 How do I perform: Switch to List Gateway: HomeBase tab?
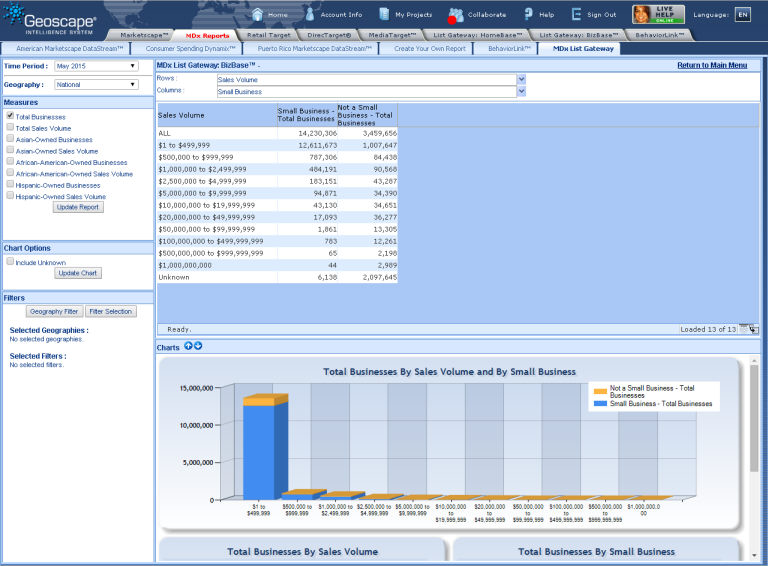coord(478,35)
